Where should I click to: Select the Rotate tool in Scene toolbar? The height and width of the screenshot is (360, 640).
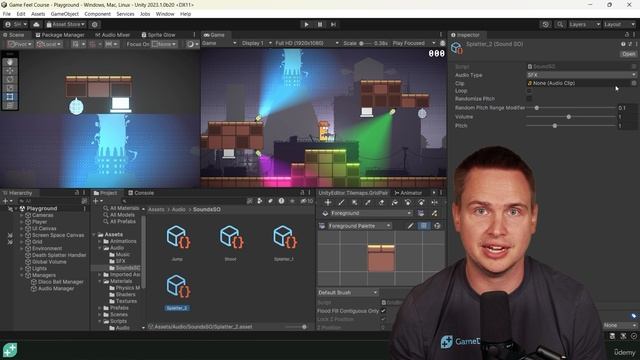point(10,79)
